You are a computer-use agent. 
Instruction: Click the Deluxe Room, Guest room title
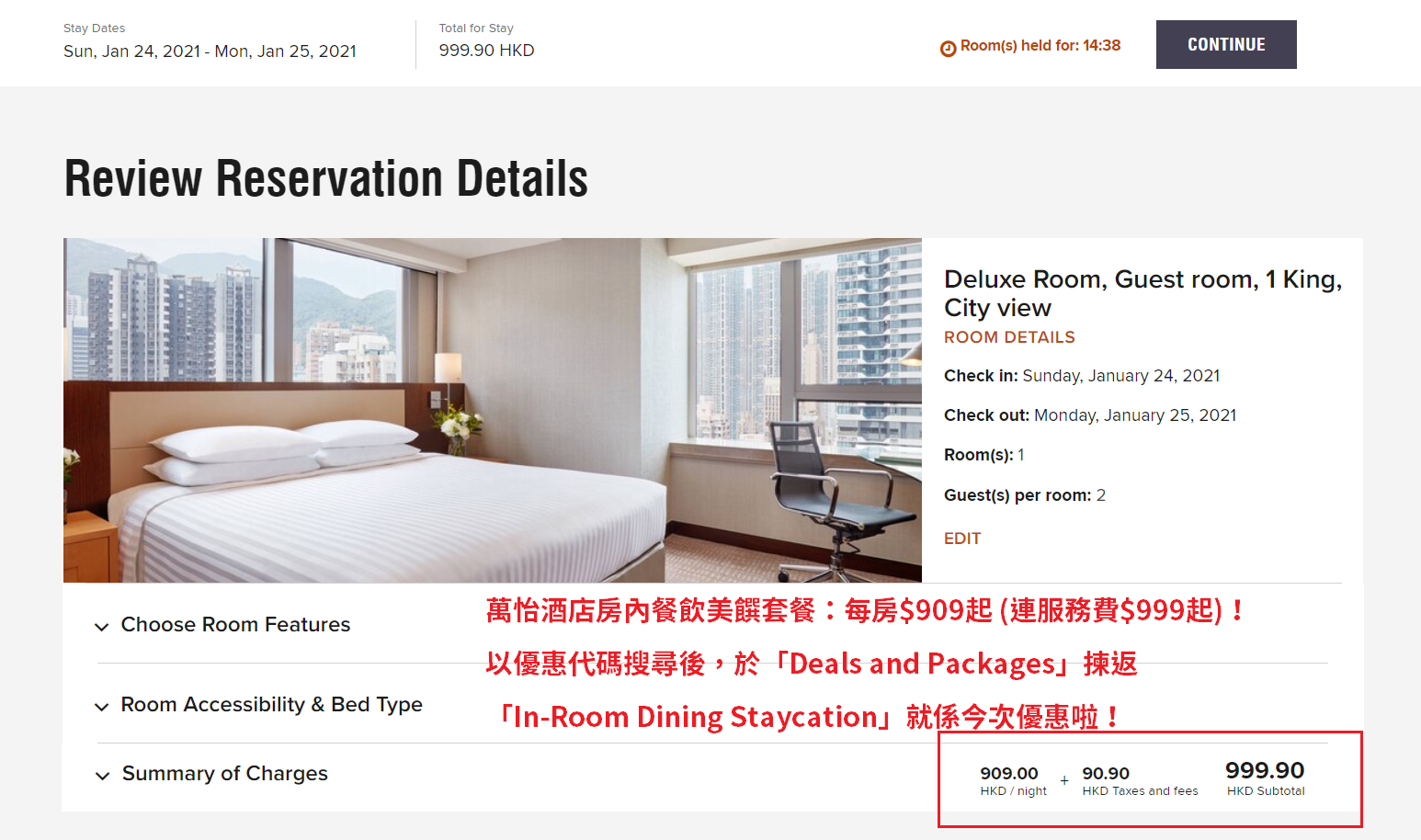1142,293
